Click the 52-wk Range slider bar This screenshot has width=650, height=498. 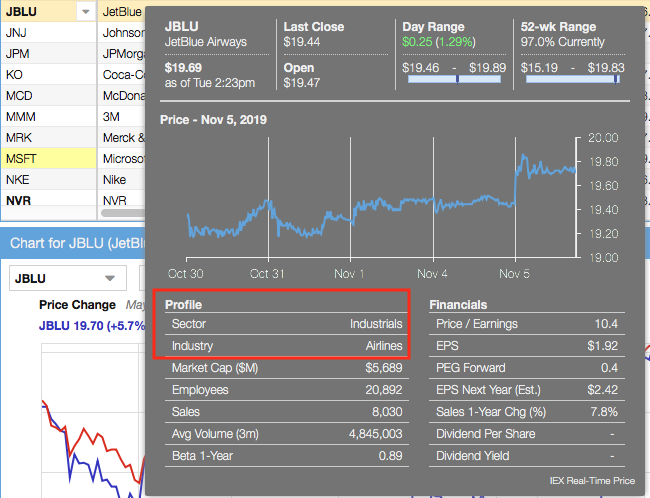573,79
